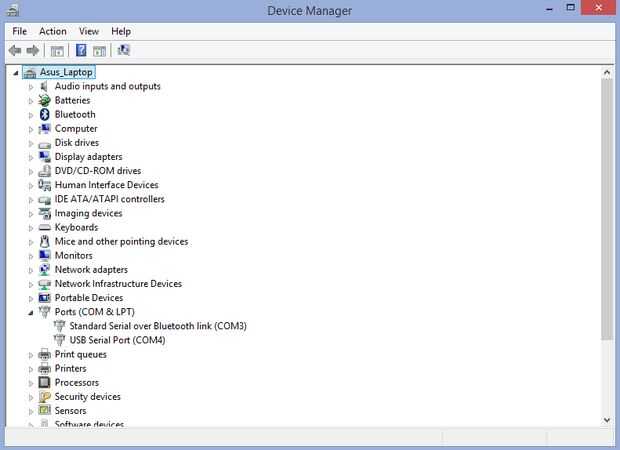Click the icon beside Standard Serial over Bluetooth link

(59, 326)
